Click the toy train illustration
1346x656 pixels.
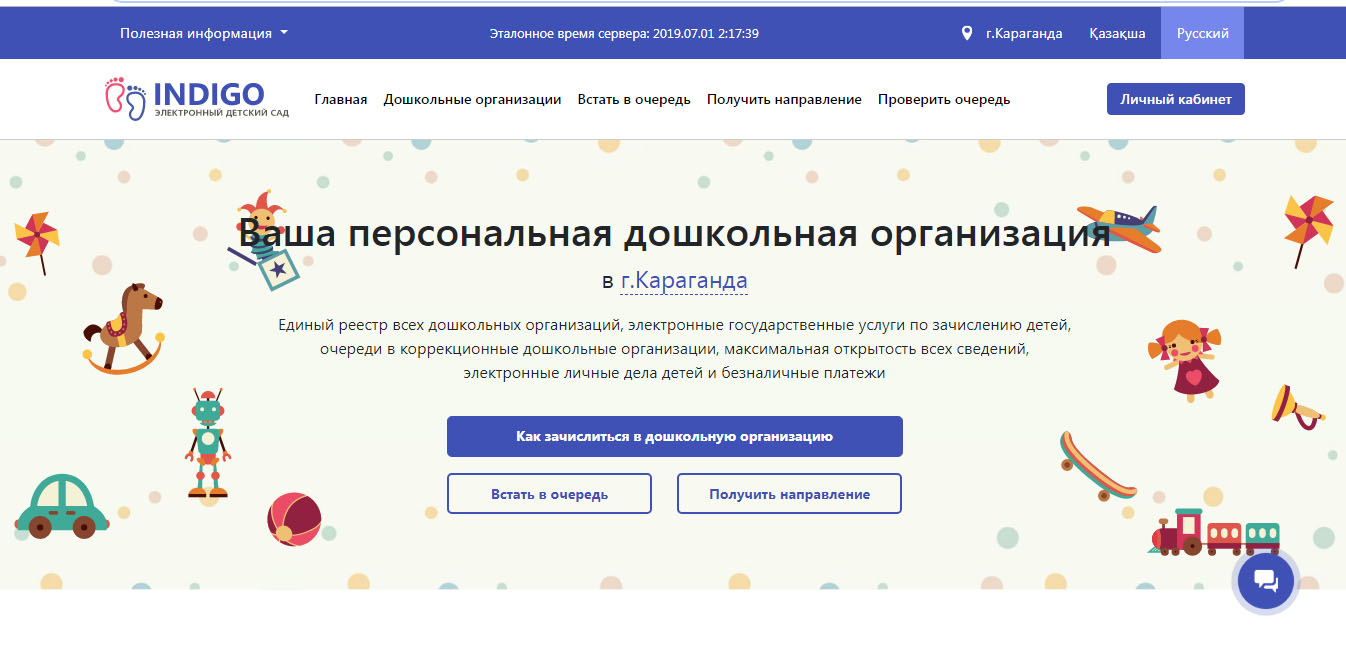[x=1215, y=532]
